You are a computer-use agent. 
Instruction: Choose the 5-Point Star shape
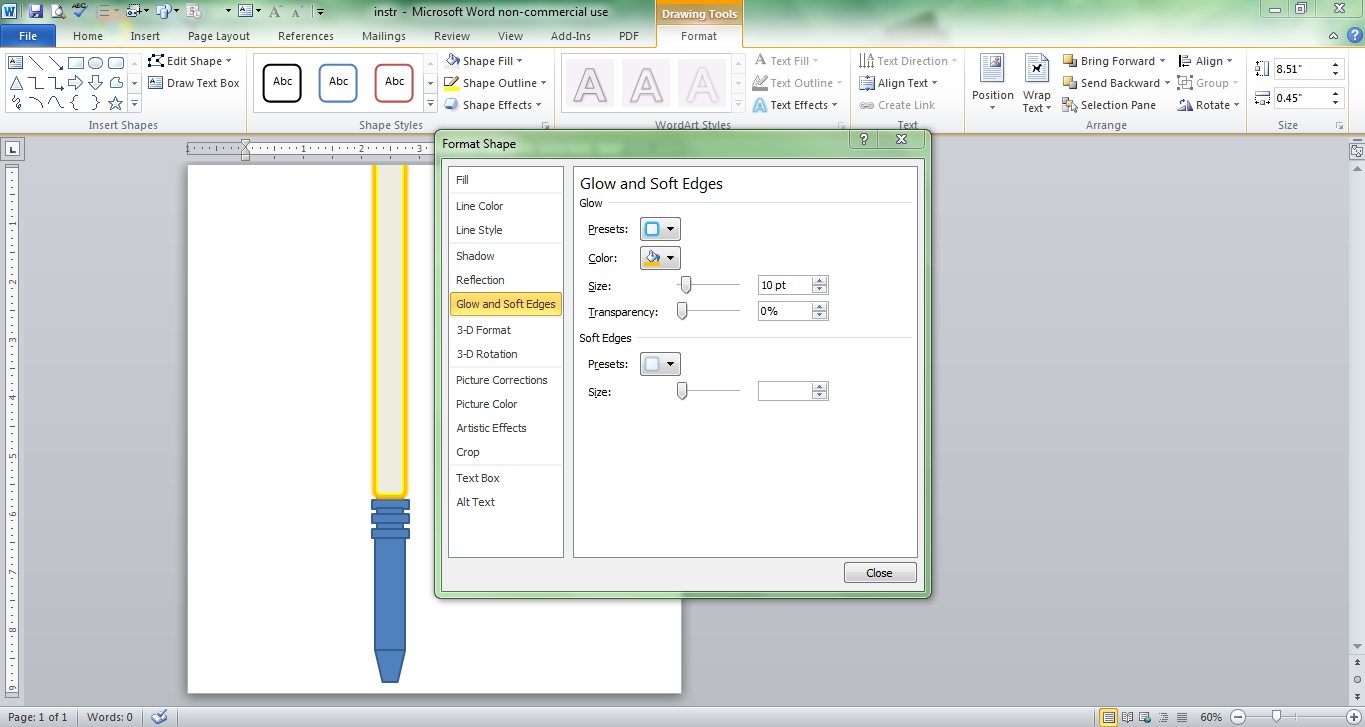pos(116,102)
